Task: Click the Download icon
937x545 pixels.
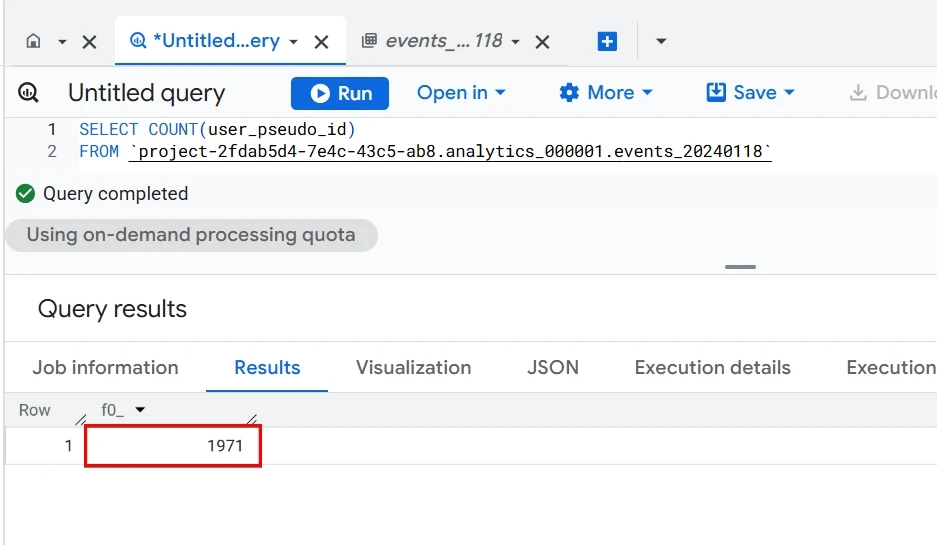Action: coord(858,93)
